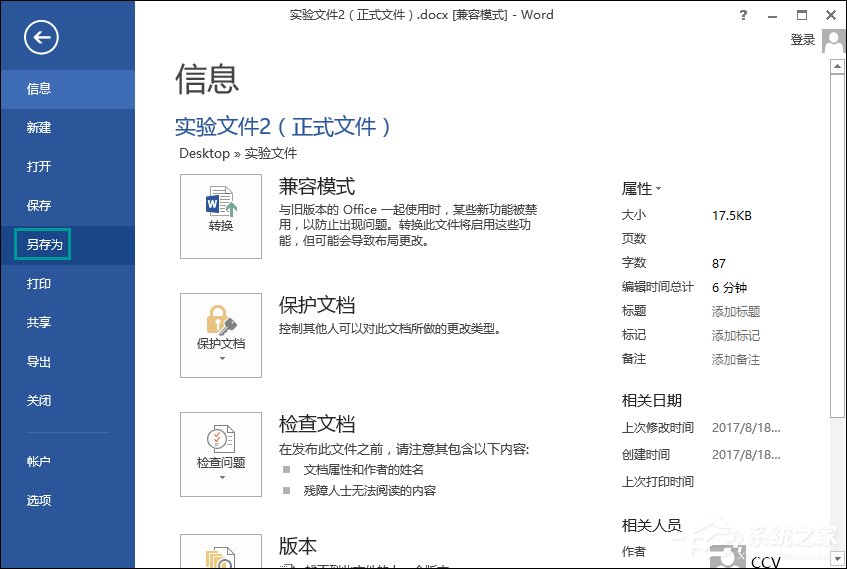Click Add a title field
Image resolution: width=847 pixels, height=569 pixels.
pos(735,311)
